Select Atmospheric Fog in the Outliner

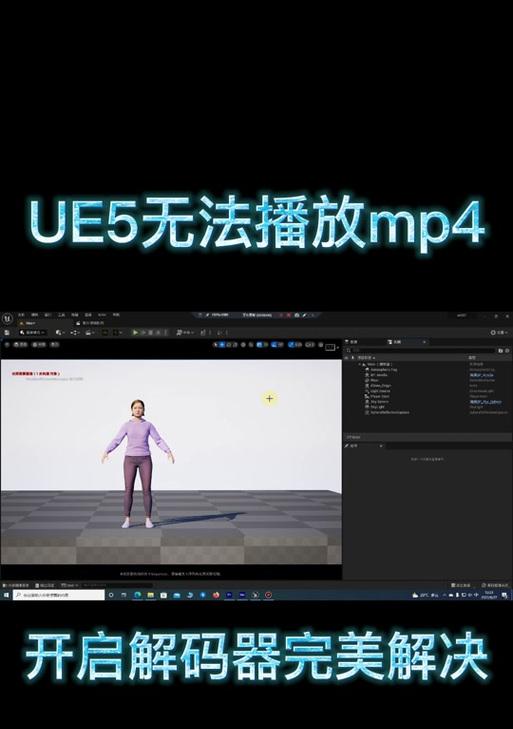383,370
